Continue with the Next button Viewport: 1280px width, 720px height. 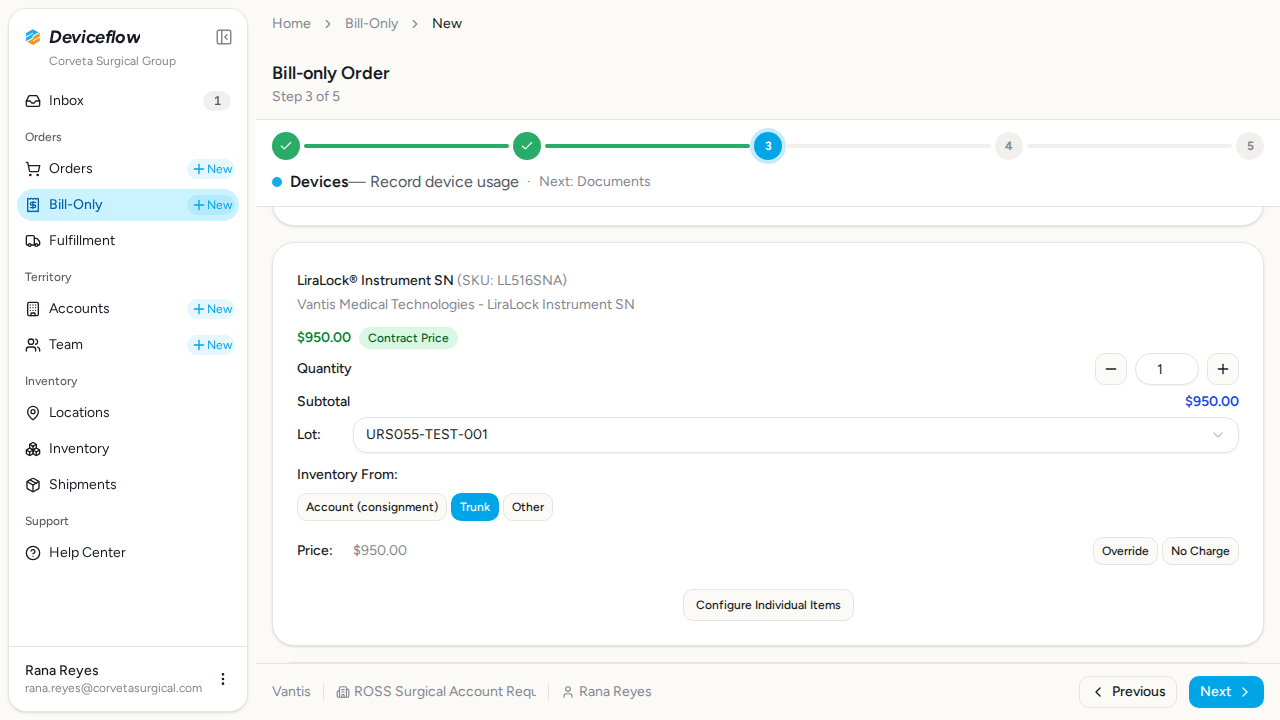point(1226,692)
